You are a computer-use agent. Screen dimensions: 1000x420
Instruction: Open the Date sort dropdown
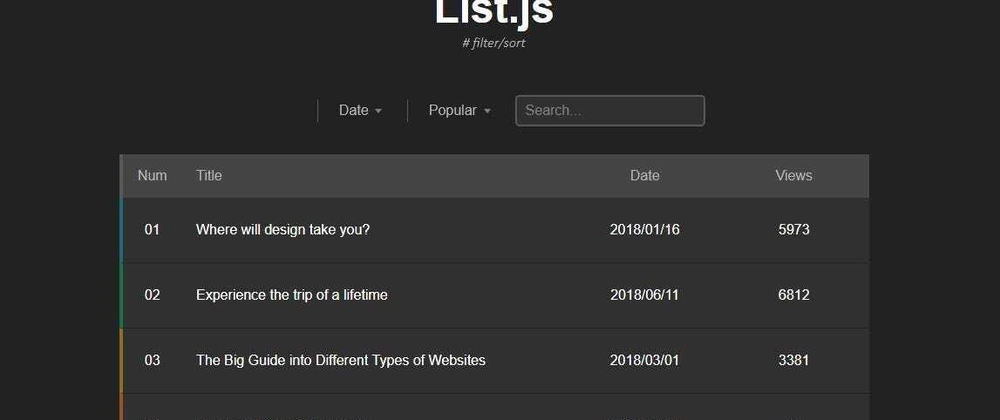(x=360, y=110)
